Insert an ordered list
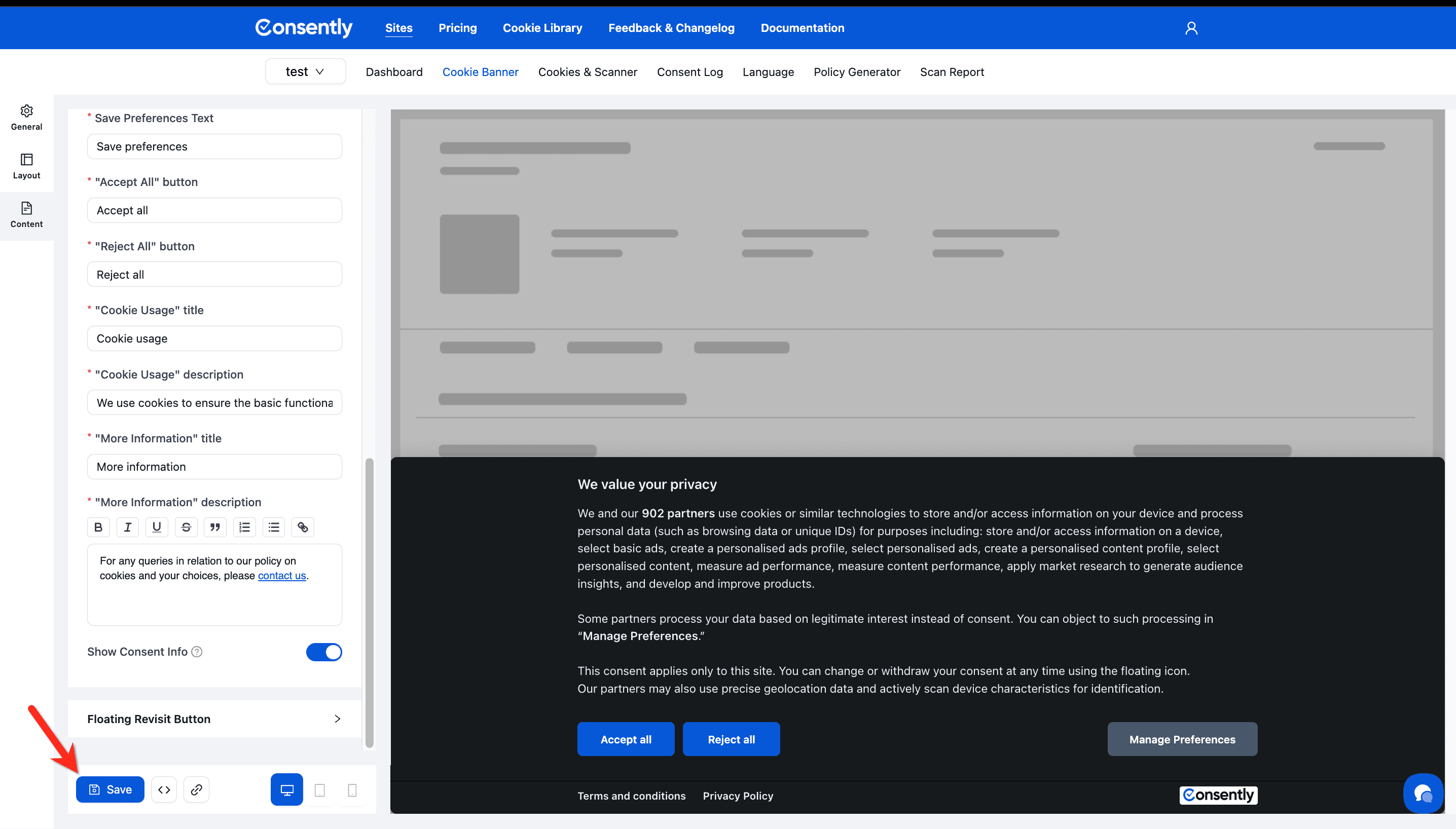1456x829 pixels. point(244,526)
